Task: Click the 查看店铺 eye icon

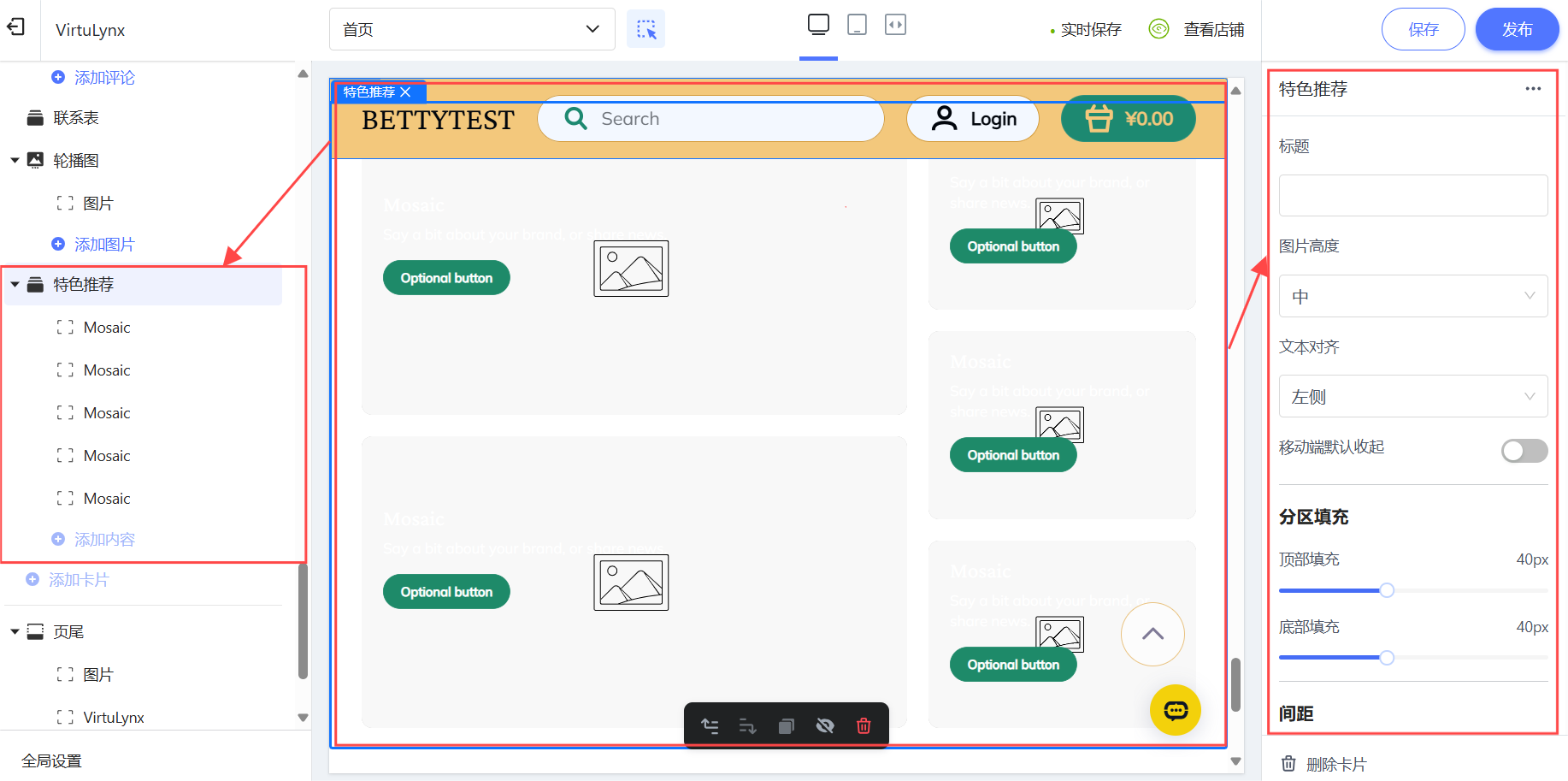Action: (x=1158, y=29)
